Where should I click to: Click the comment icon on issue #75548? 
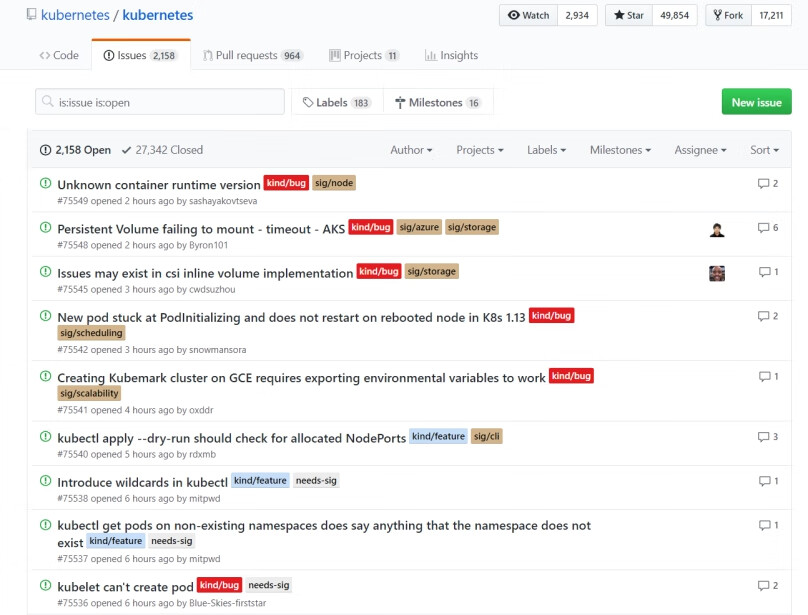763,228
